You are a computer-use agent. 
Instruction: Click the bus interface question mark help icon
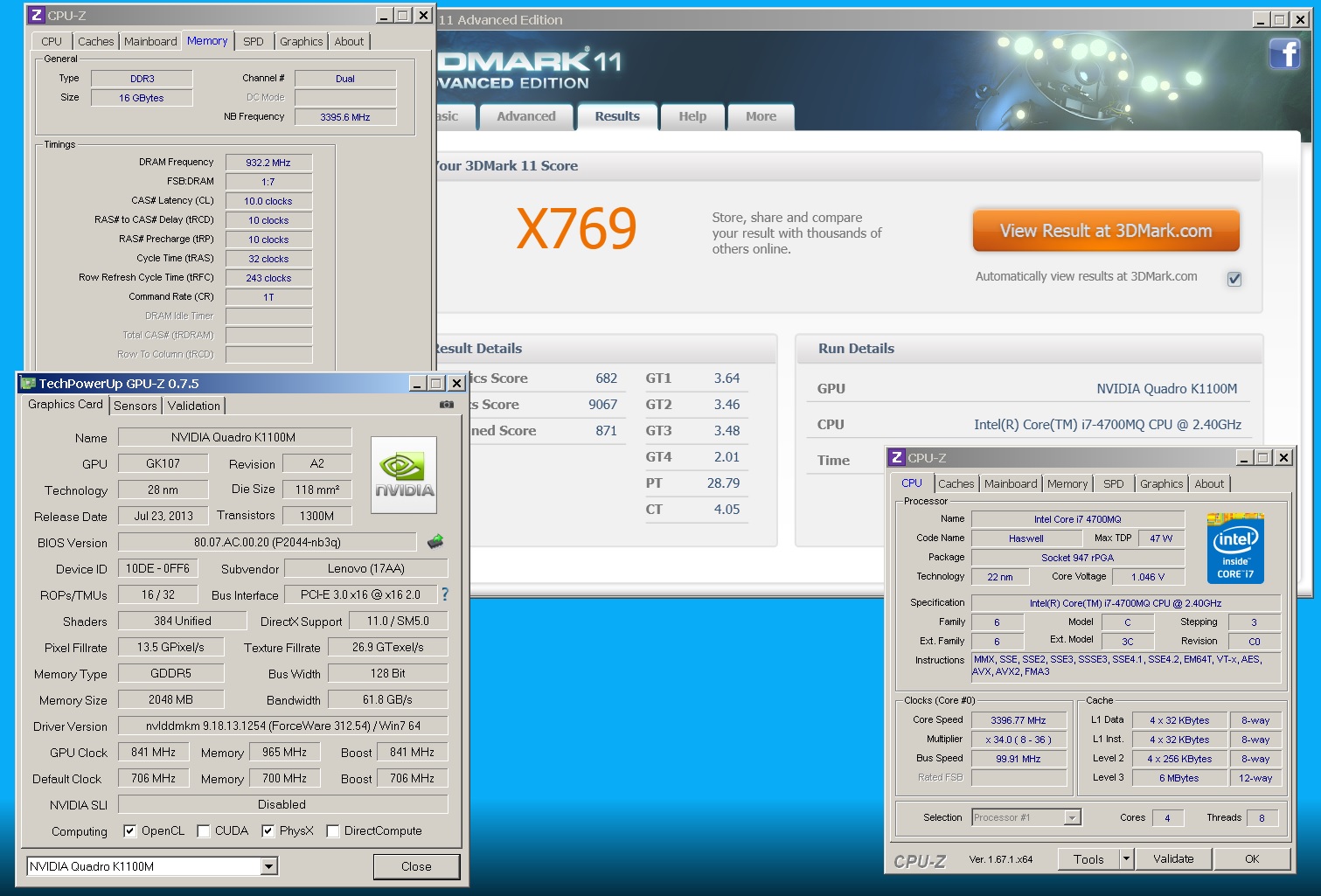pos(445,594)
